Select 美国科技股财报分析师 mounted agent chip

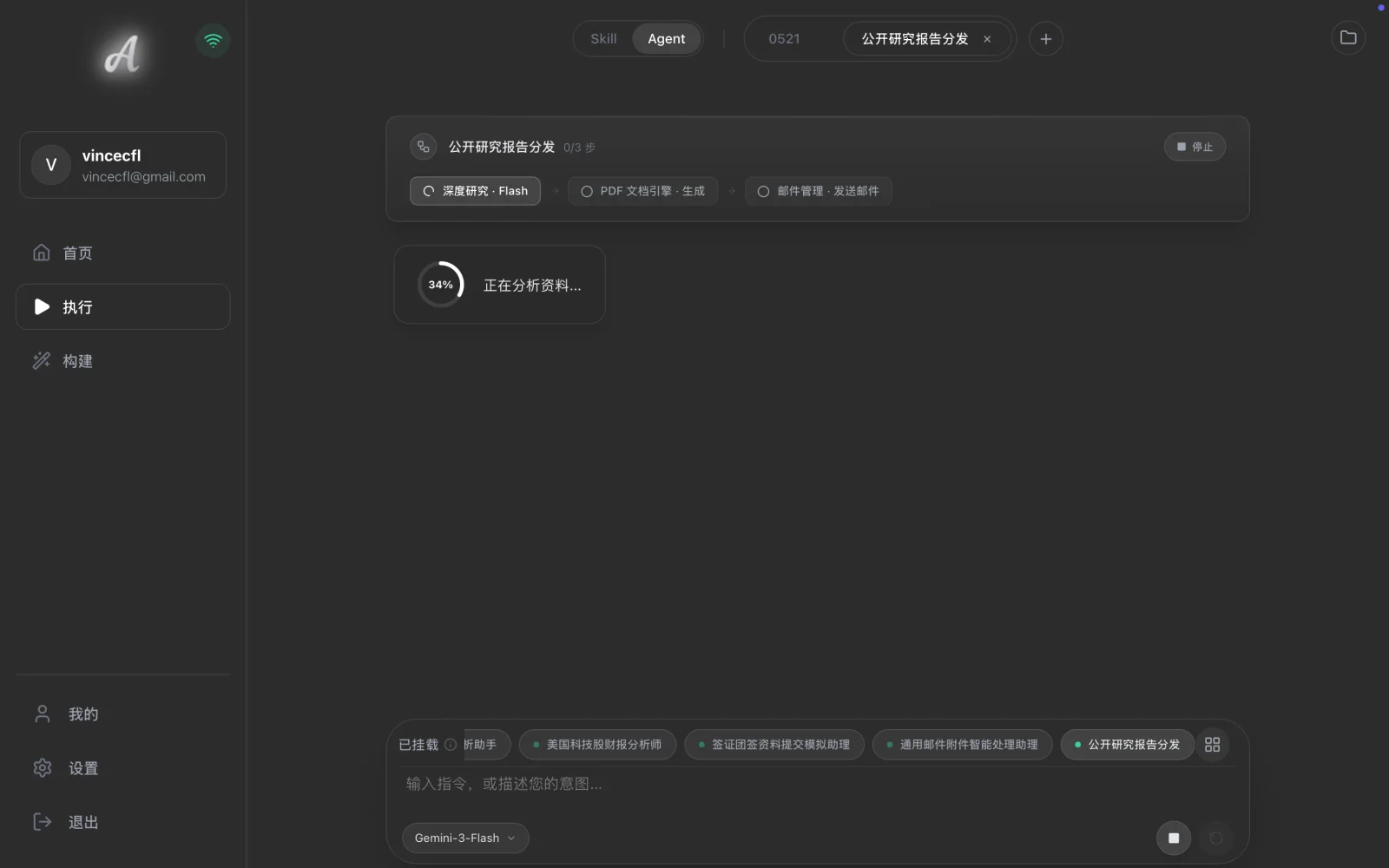point(597,745)
